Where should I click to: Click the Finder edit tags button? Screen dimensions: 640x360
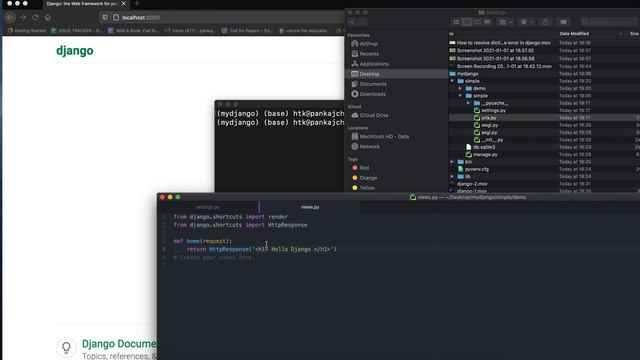[563, 22]
